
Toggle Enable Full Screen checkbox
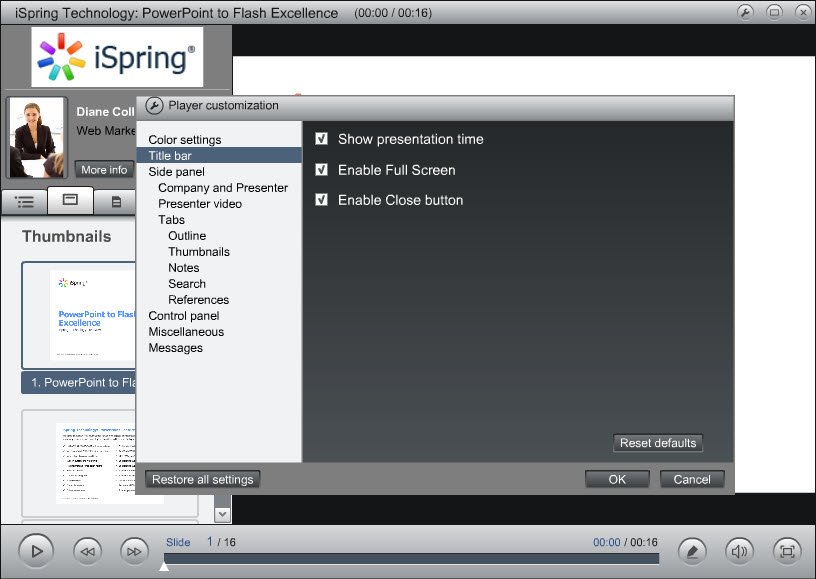pos(322,170)
